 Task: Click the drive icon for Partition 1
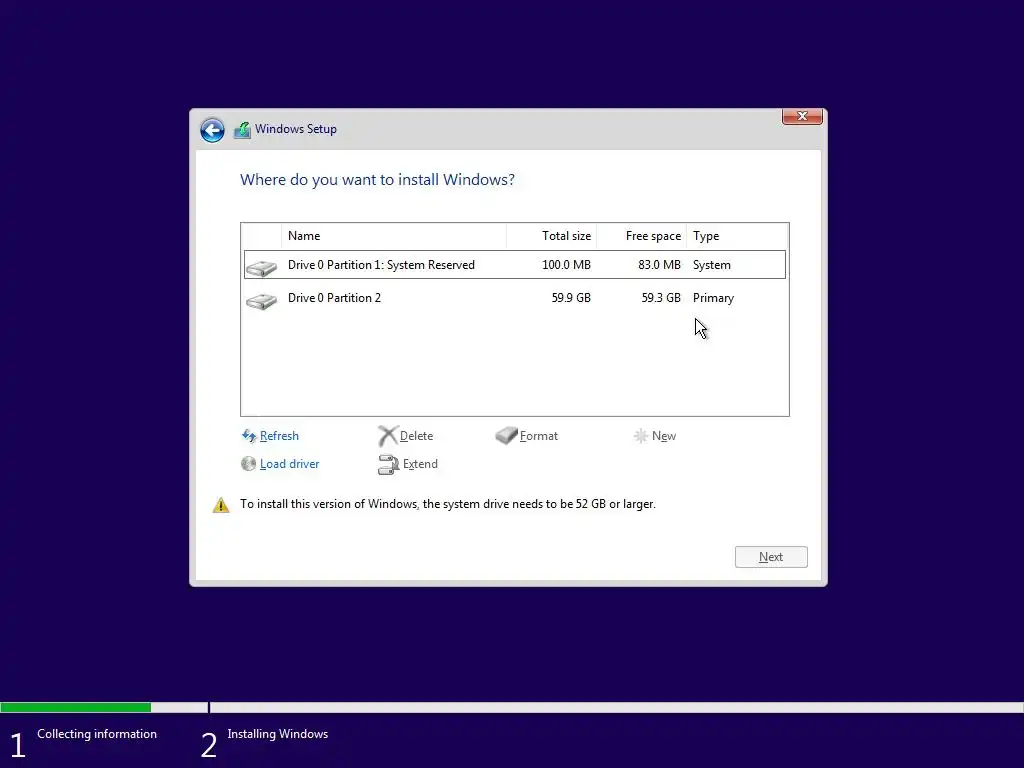click(x=261, y=267)
